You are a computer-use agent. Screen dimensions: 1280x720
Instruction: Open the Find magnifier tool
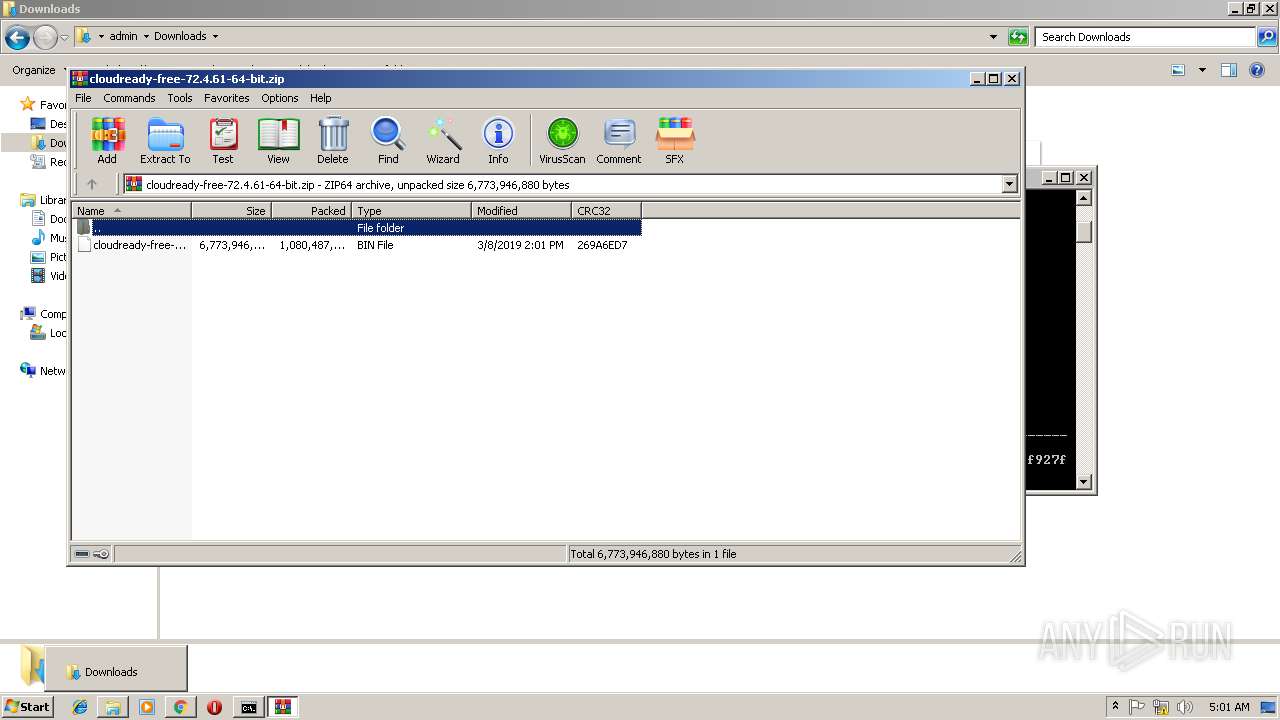point(388,140)
